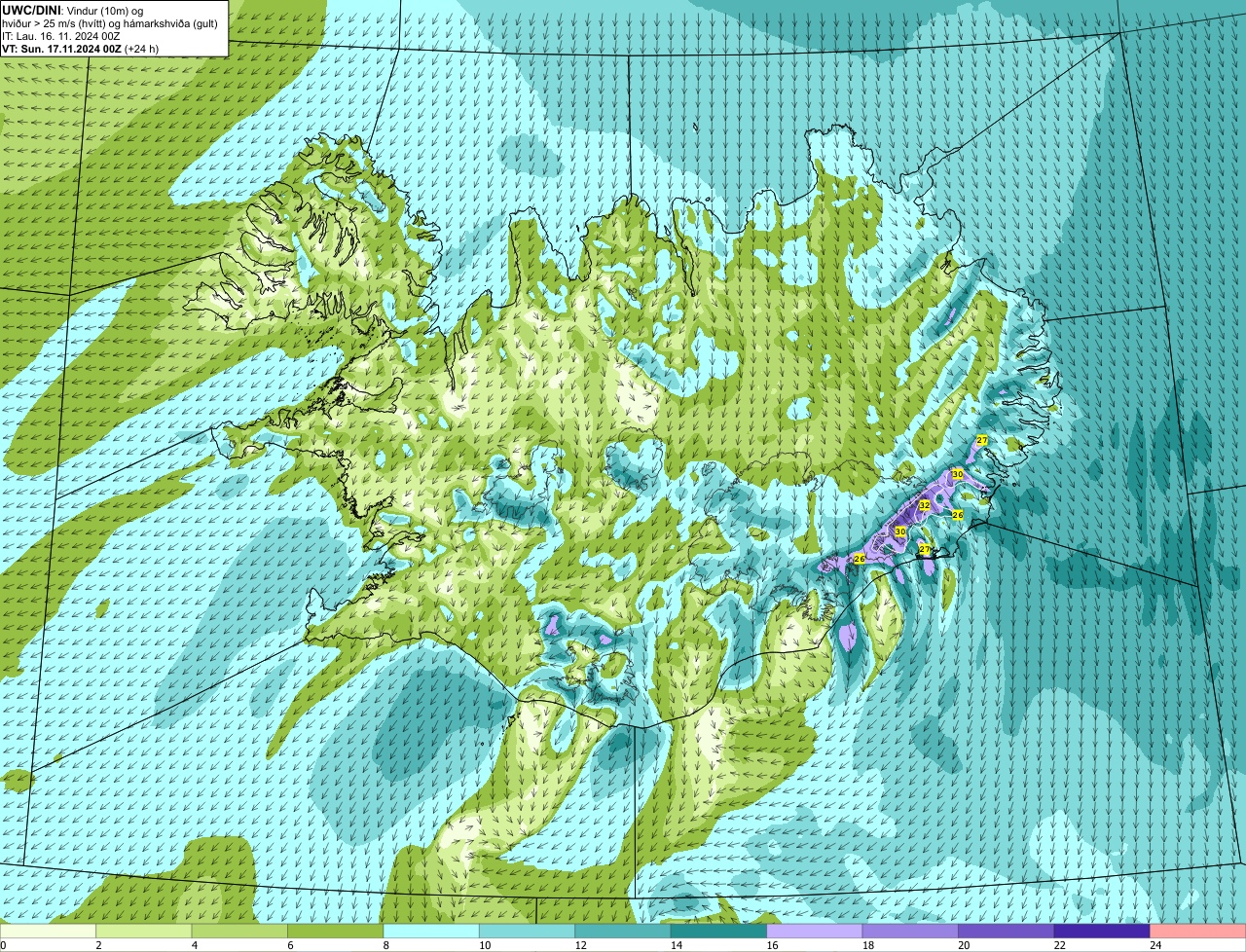The image size is (1246, 952).
Task: Click the 16–18 m/s lavender legend swatch
Action: (816, 931)
